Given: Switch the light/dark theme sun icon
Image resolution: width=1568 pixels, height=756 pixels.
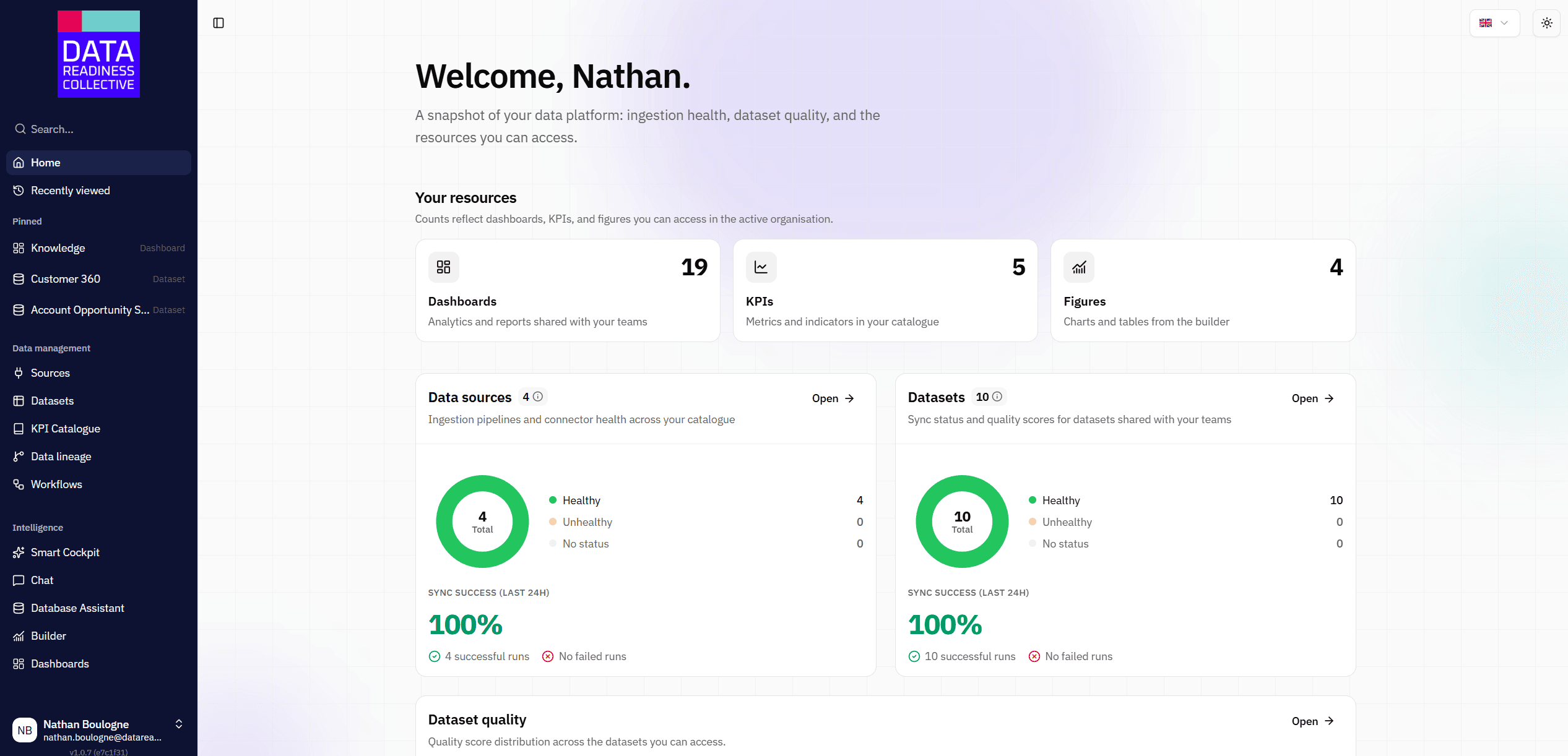Looking at the screenshot, I should click(1546, 23).
